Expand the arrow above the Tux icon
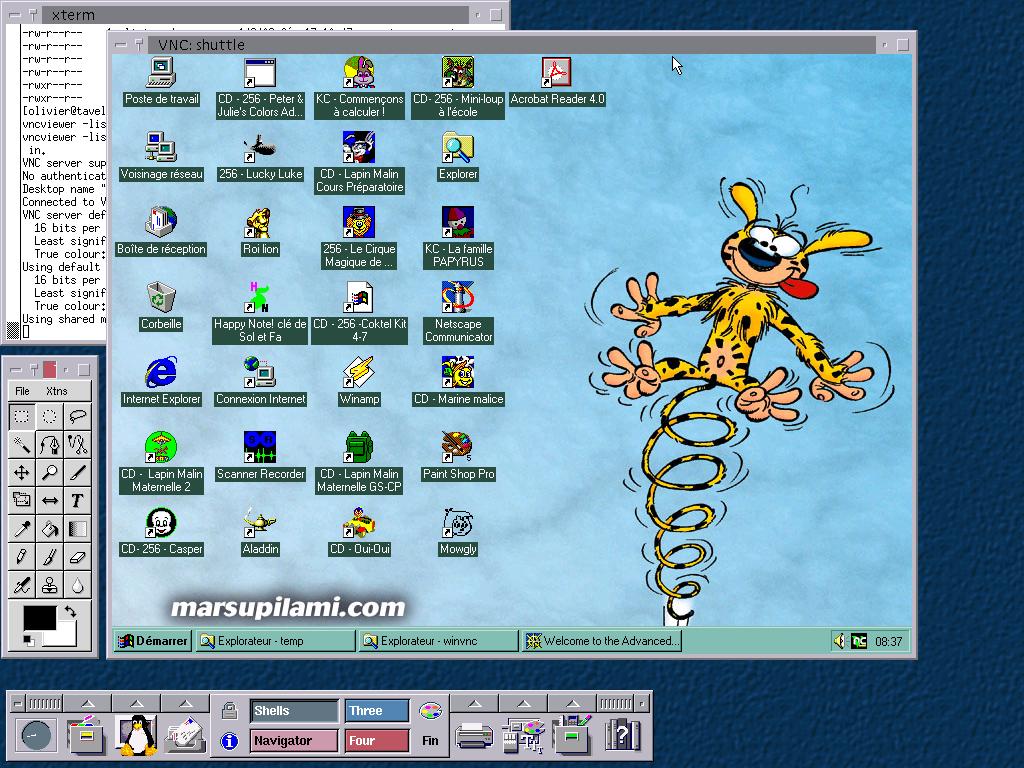Screen dimensions: 1024x768 [x=136, y=703]
